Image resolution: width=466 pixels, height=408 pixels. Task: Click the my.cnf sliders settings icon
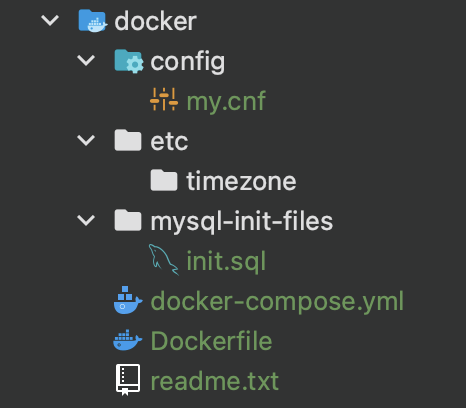(x=164, y=99)
